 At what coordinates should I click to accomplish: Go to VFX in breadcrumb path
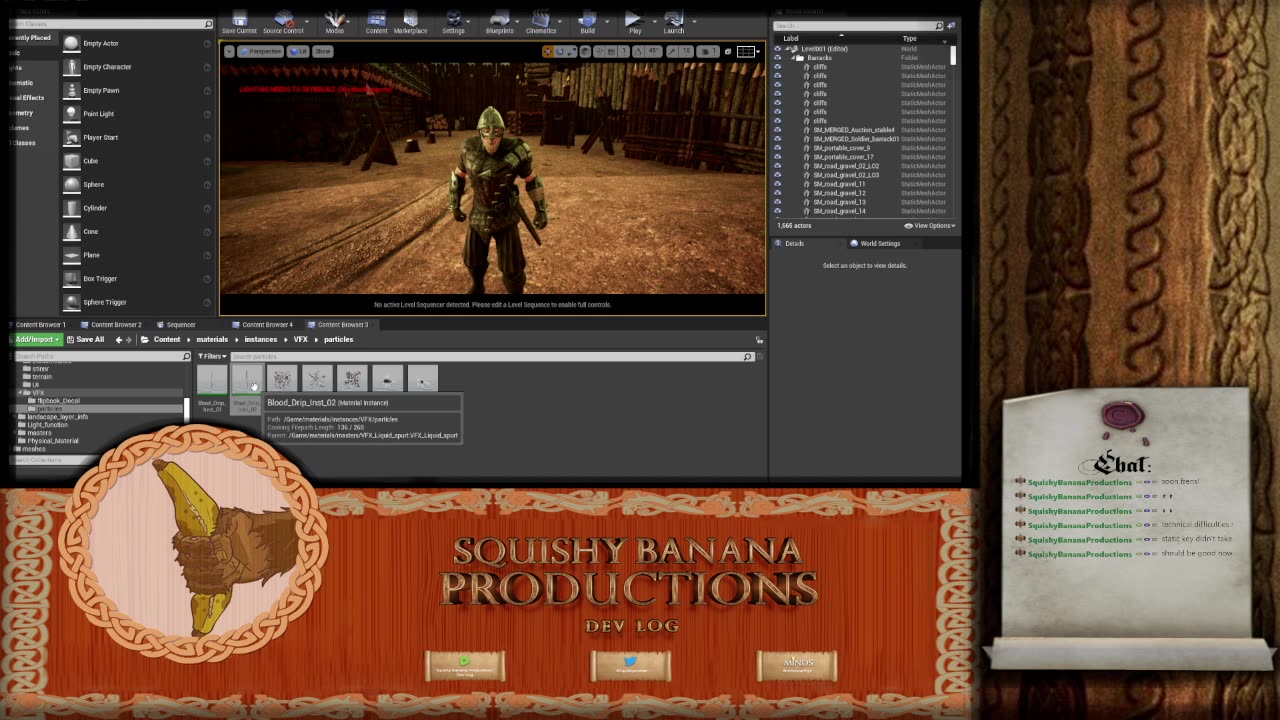coord(300,340)
